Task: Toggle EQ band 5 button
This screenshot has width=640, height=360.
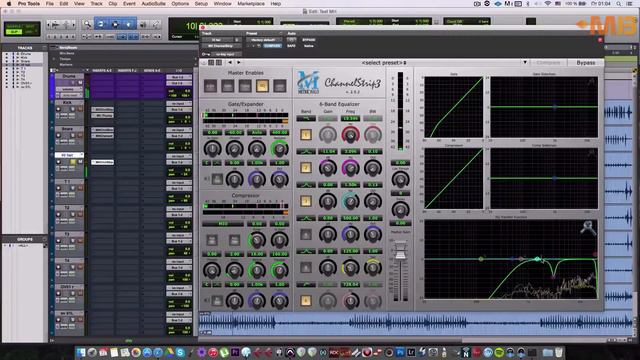Action: (x=306, y=267)
